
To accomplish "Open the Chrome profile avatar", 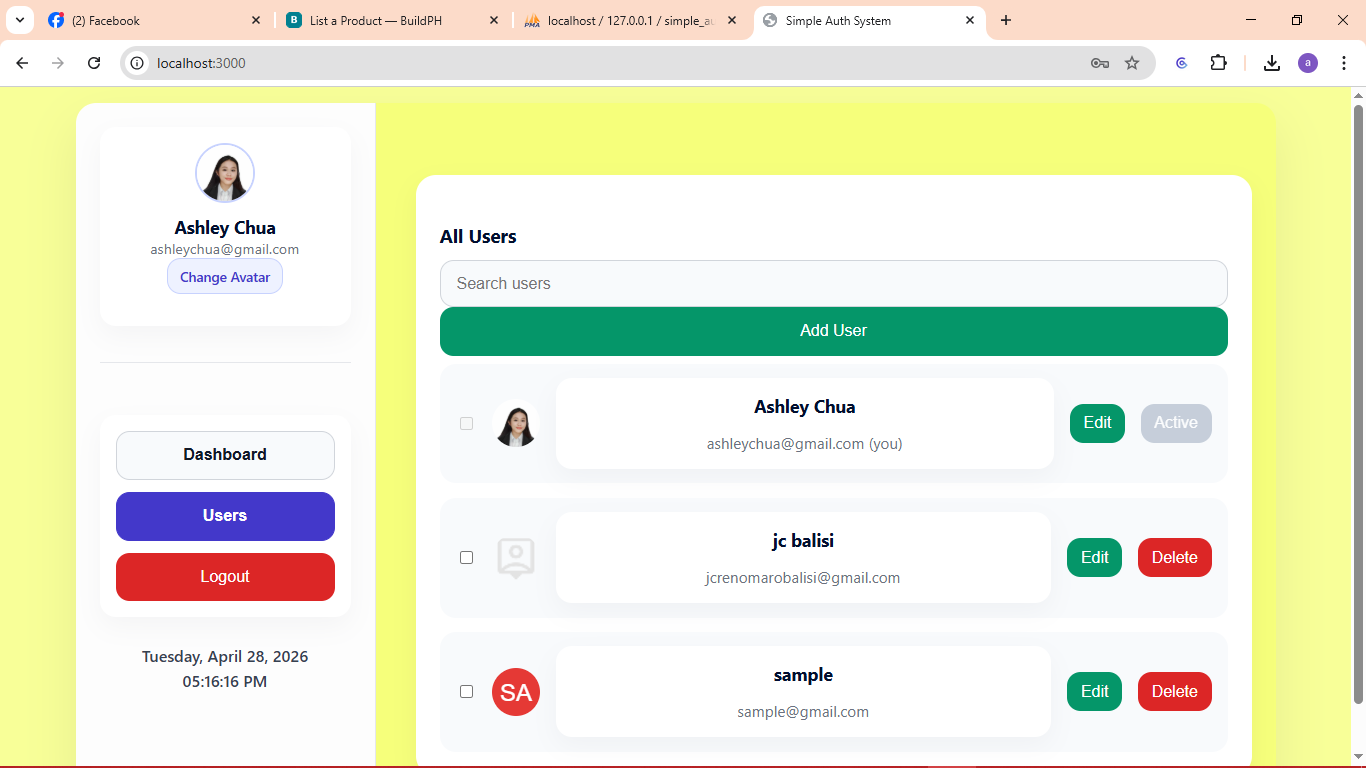I will (1308, 63).
